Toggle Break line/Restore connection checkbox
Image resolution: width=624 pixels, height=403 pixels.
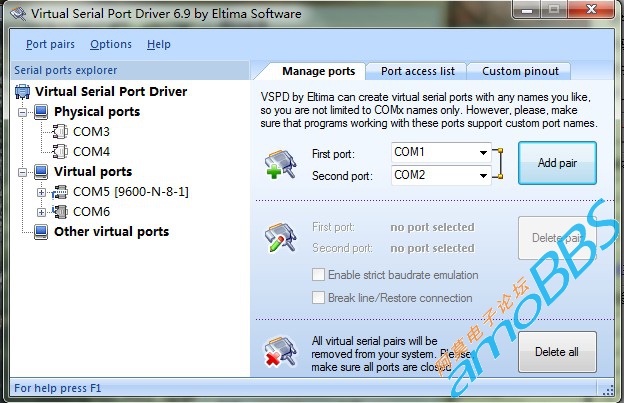318,298
